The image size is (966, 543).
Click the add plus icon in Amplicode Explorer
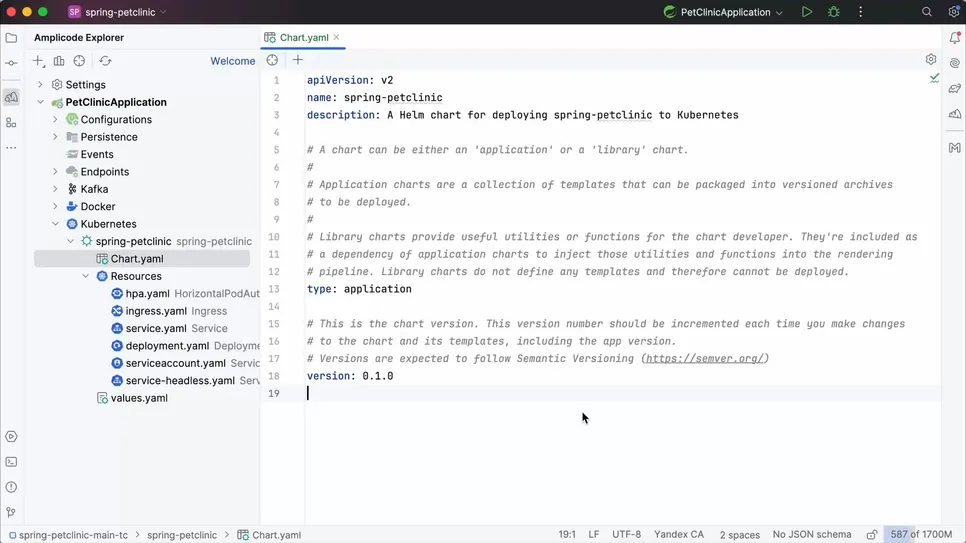tap(38, 61)
